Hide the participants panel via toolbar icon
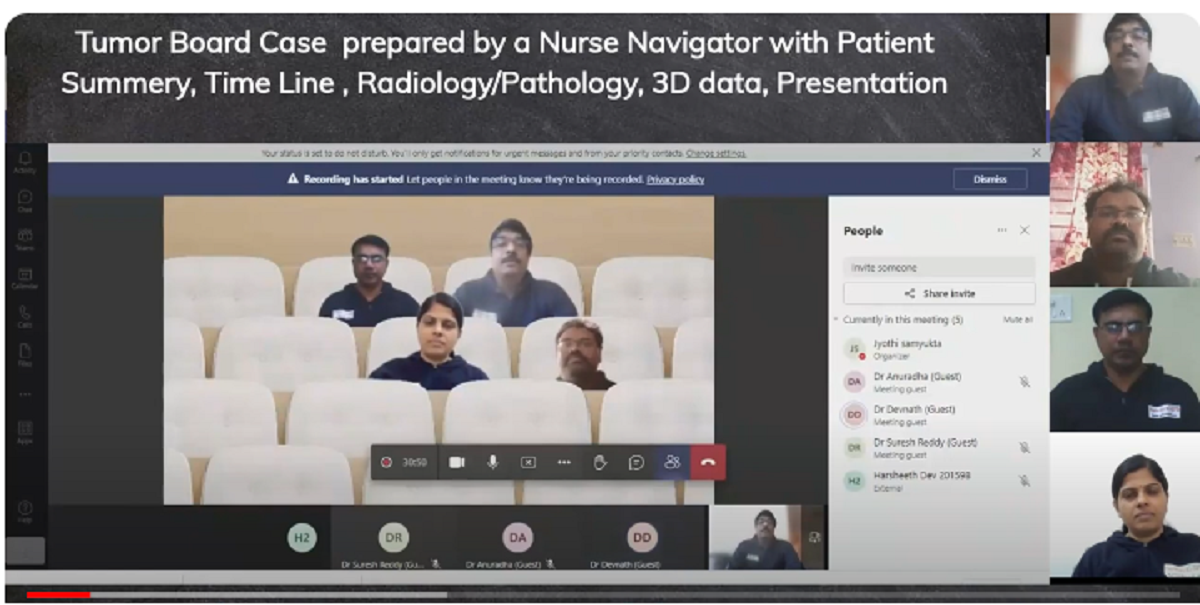Viewport: 1200px width, 605px height. pyautogui.click(x=672, y=462)
